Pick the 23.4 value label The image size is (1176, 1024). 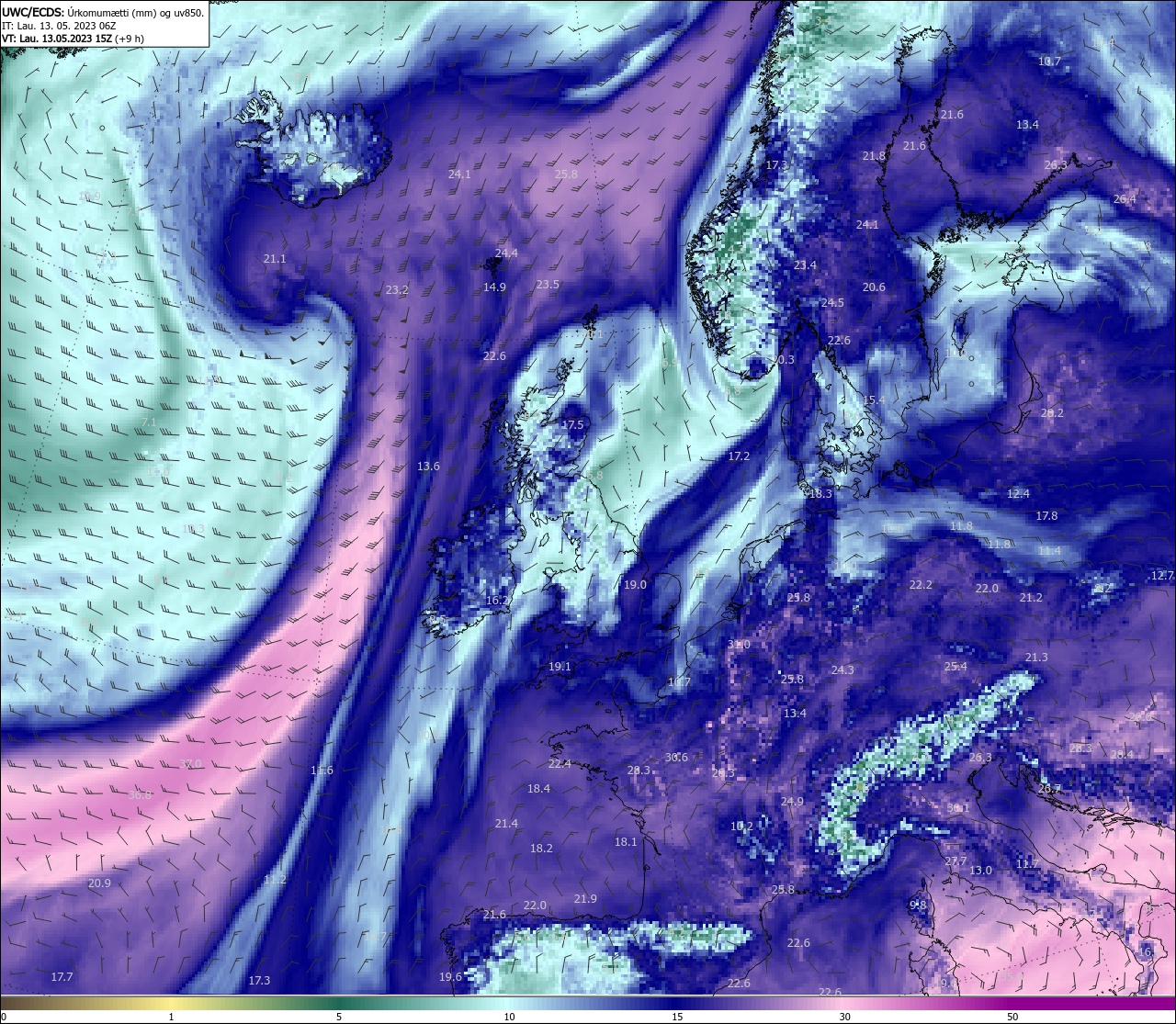(x=805, y=264)
